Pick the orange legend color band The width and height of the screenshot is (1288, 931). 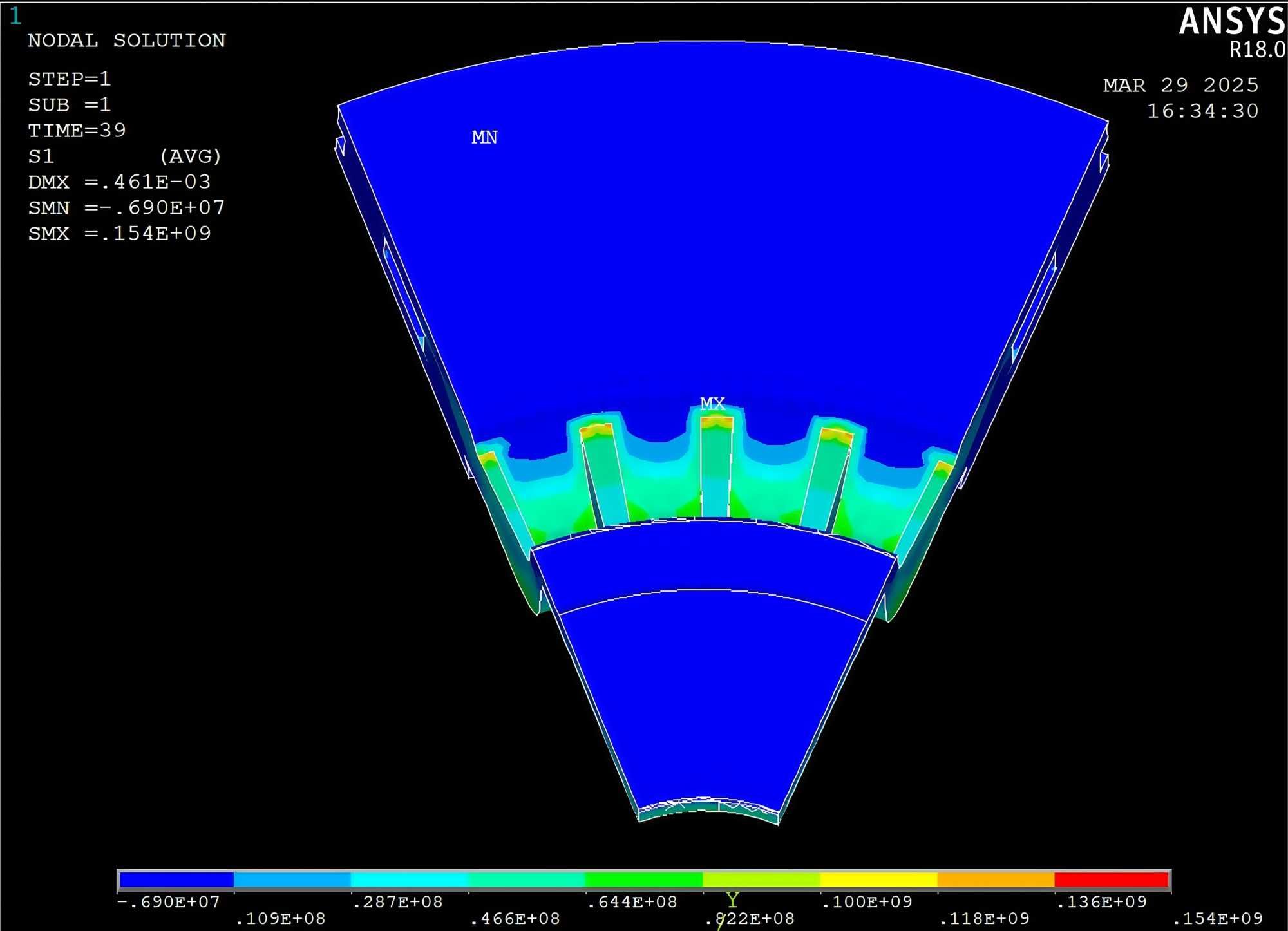995,879
